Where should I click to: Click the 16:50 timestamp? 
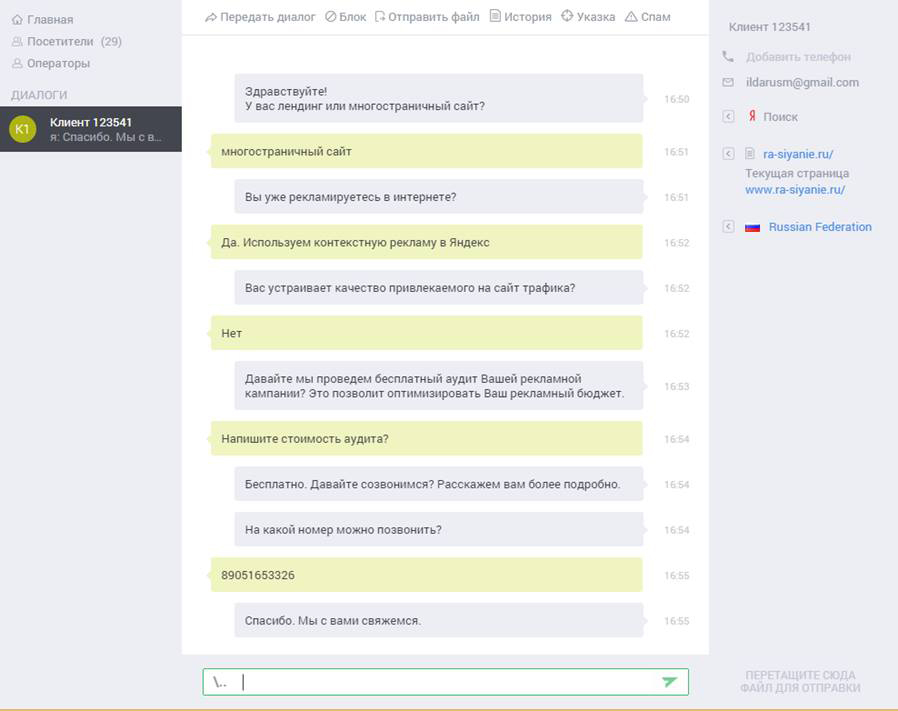pos(676,99)
